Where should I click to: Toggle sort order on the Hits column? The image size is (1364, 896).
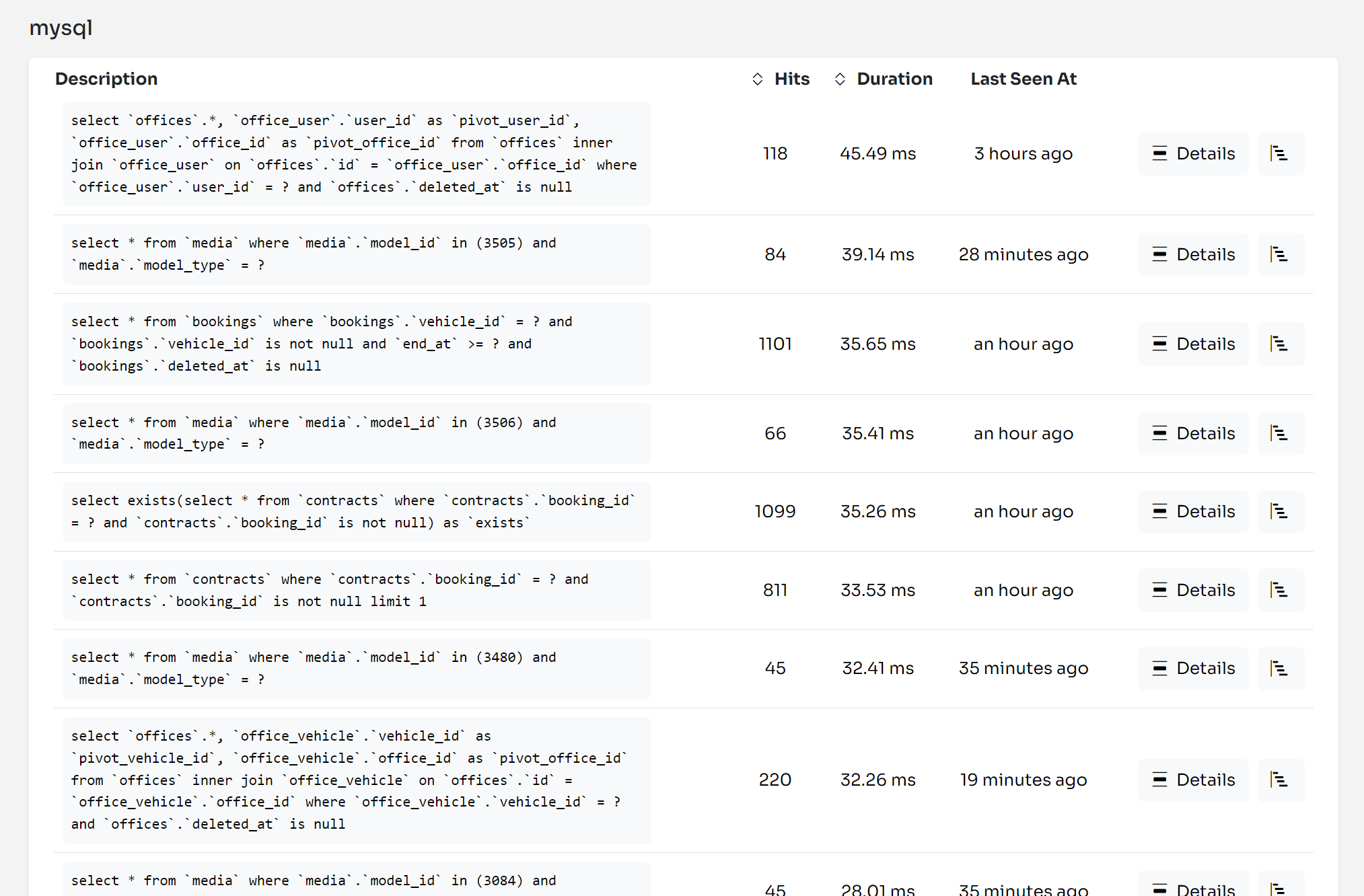click(x=757, y=79)
